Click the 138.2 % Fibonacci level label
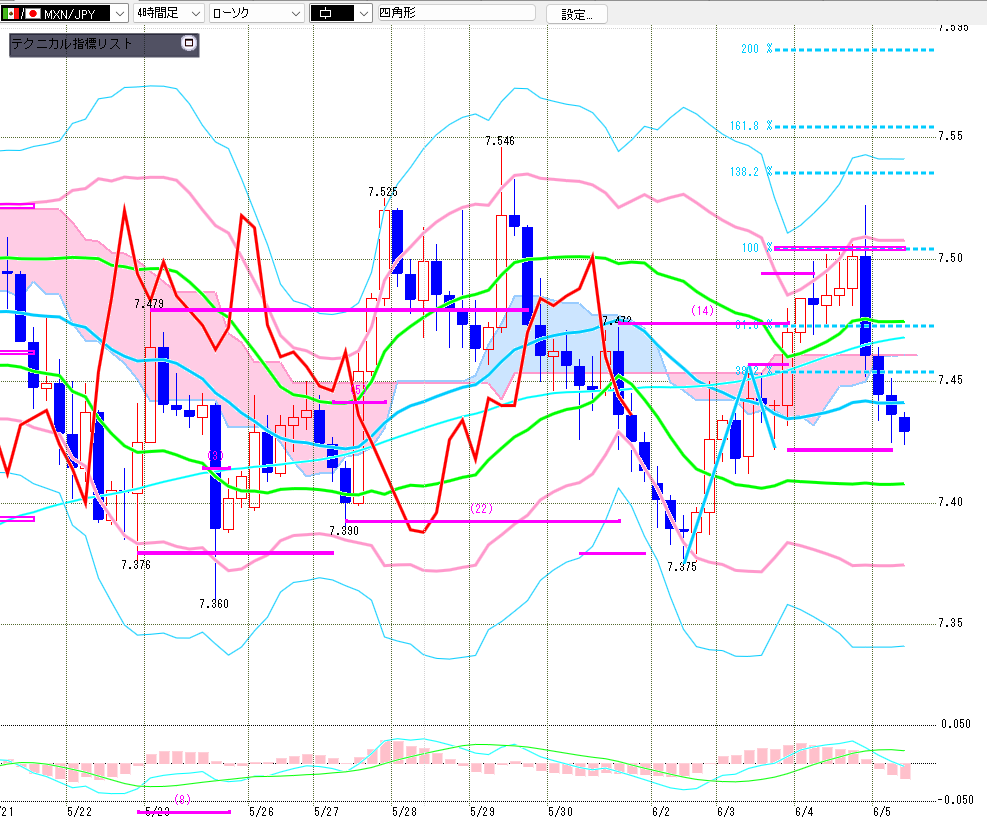This screenshot has width=987, height=820. pyautogui.click(x=751, y=172)
